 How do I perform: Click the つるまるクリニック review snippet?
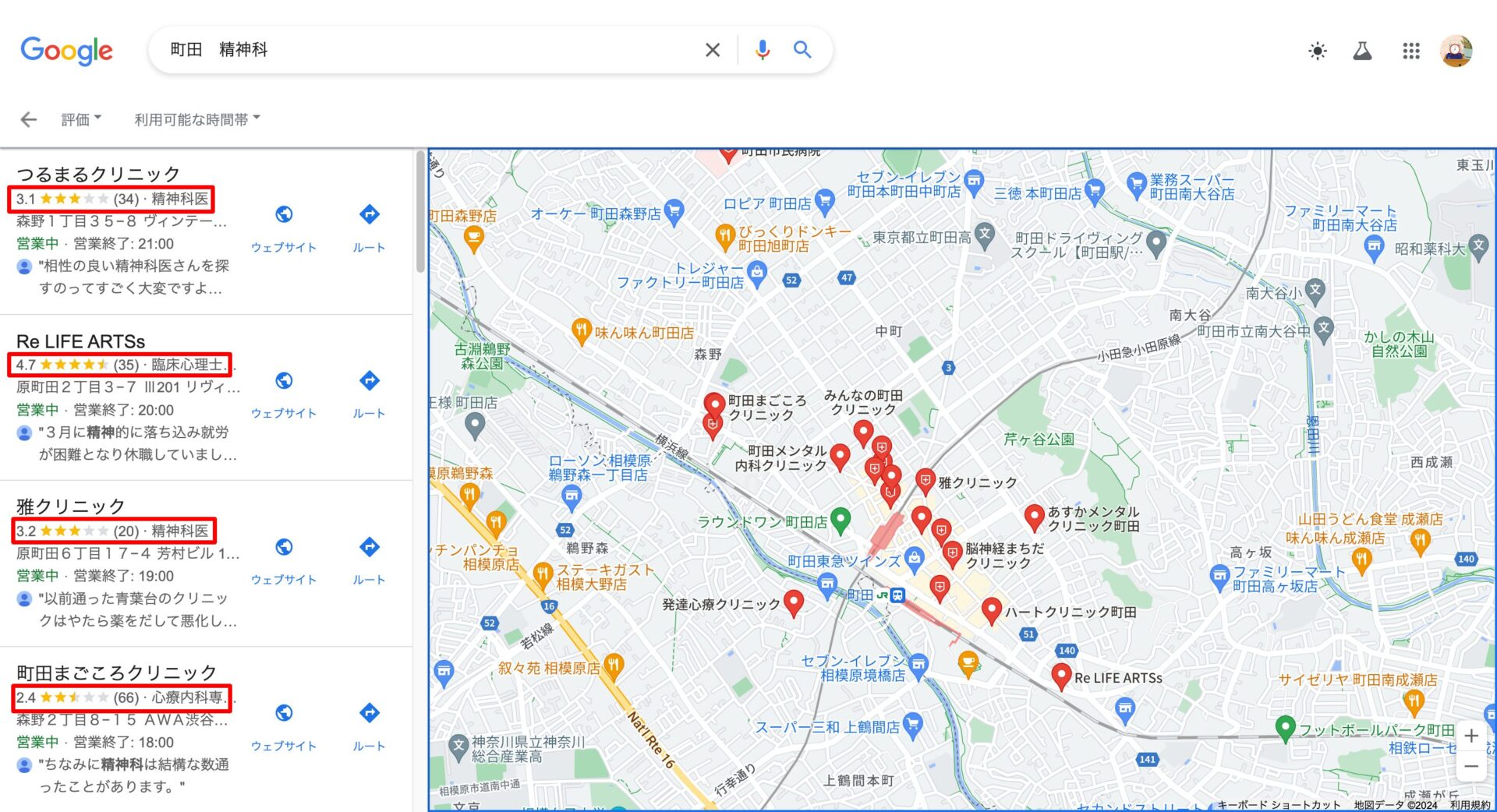[x=133, y=277]
